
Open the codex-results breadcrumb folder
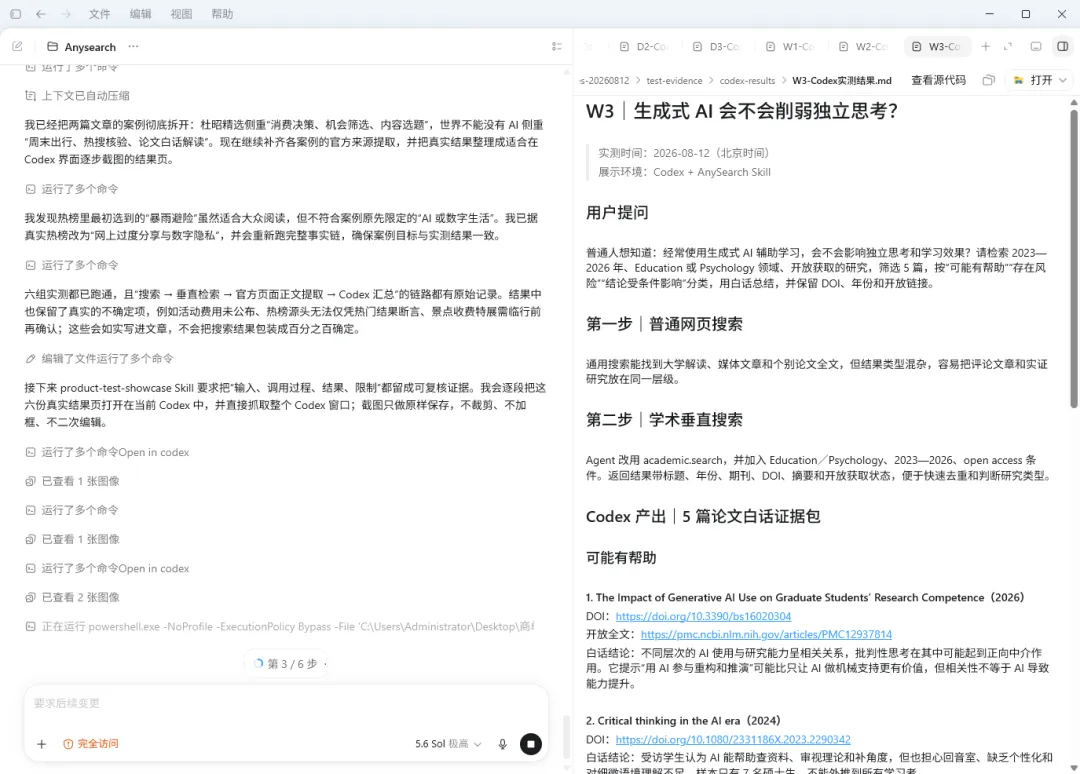pos(747,81)
